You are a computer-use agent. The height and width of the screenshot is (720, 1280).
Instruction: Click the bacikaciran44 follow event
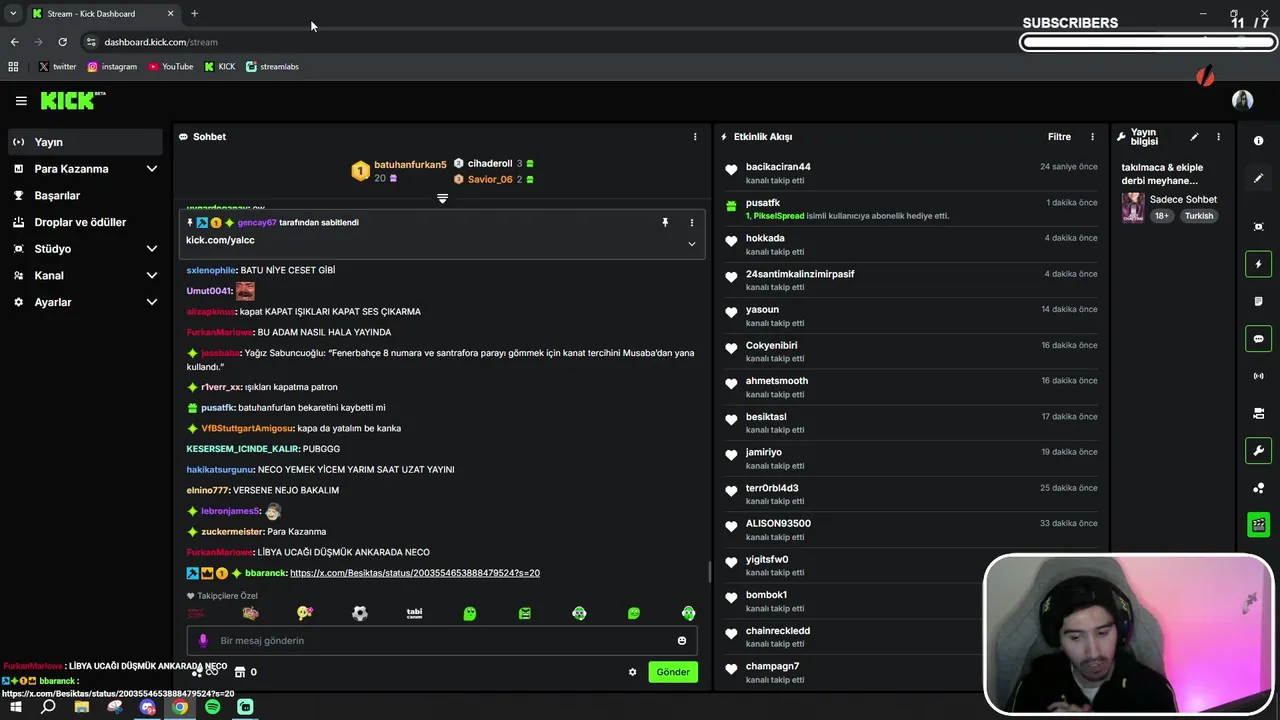click(x=910, y=173)
